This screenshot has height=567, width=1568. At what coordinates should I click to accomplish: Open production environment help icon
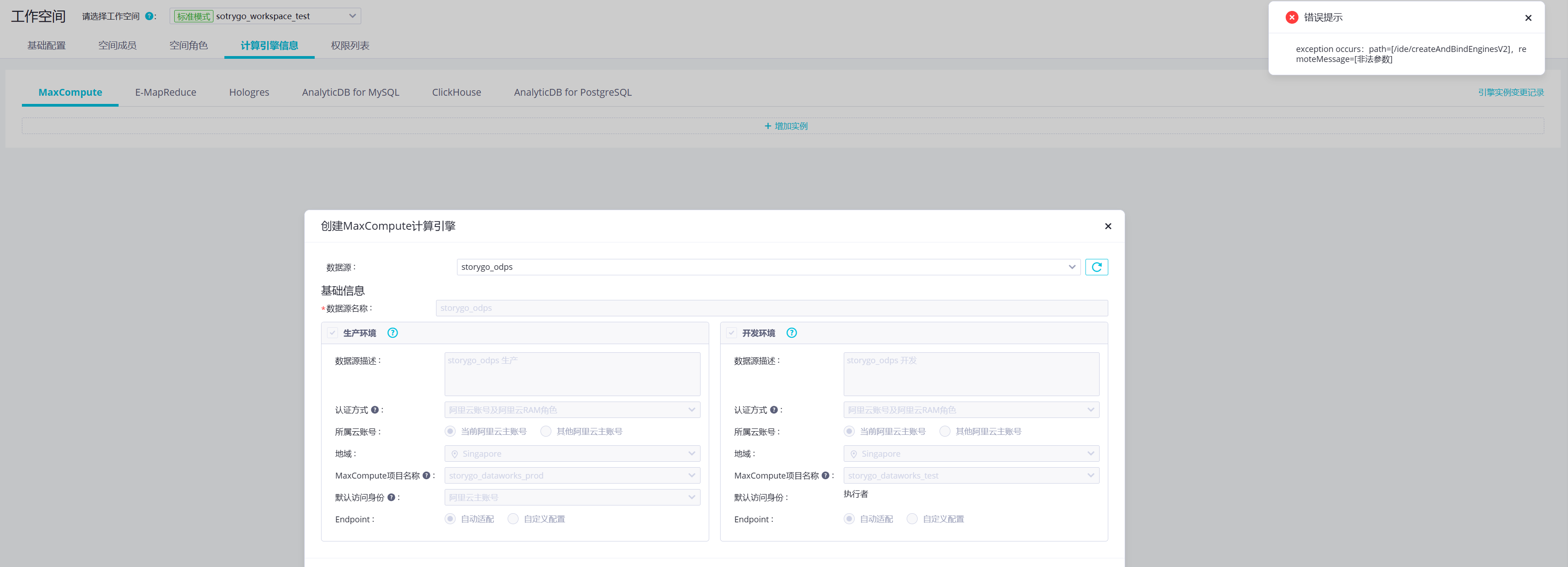coord(393,333)
